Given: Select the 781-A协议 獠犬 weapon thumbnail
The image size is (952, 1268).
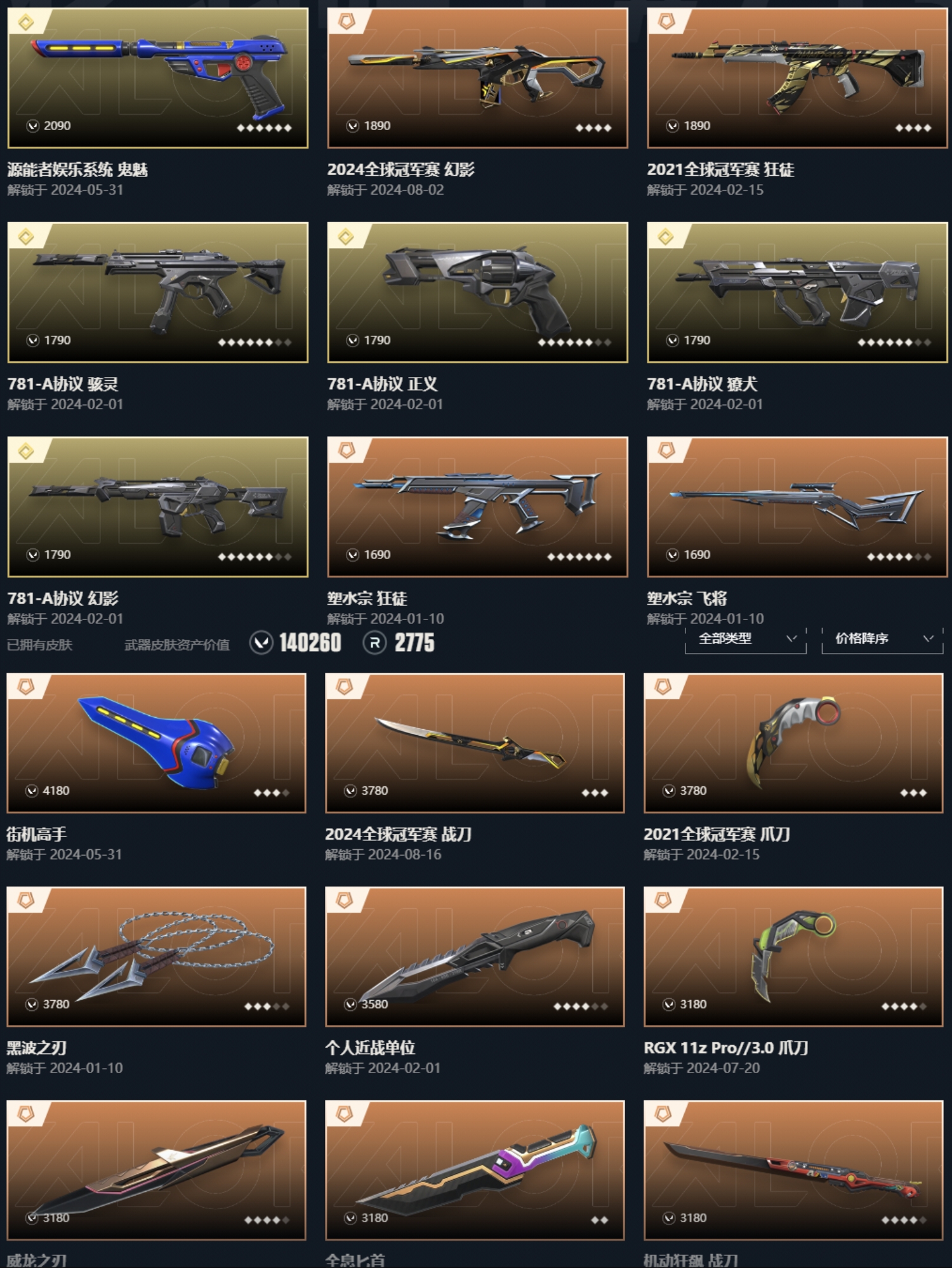Looking at the screenshot, I should coord(797,292).
